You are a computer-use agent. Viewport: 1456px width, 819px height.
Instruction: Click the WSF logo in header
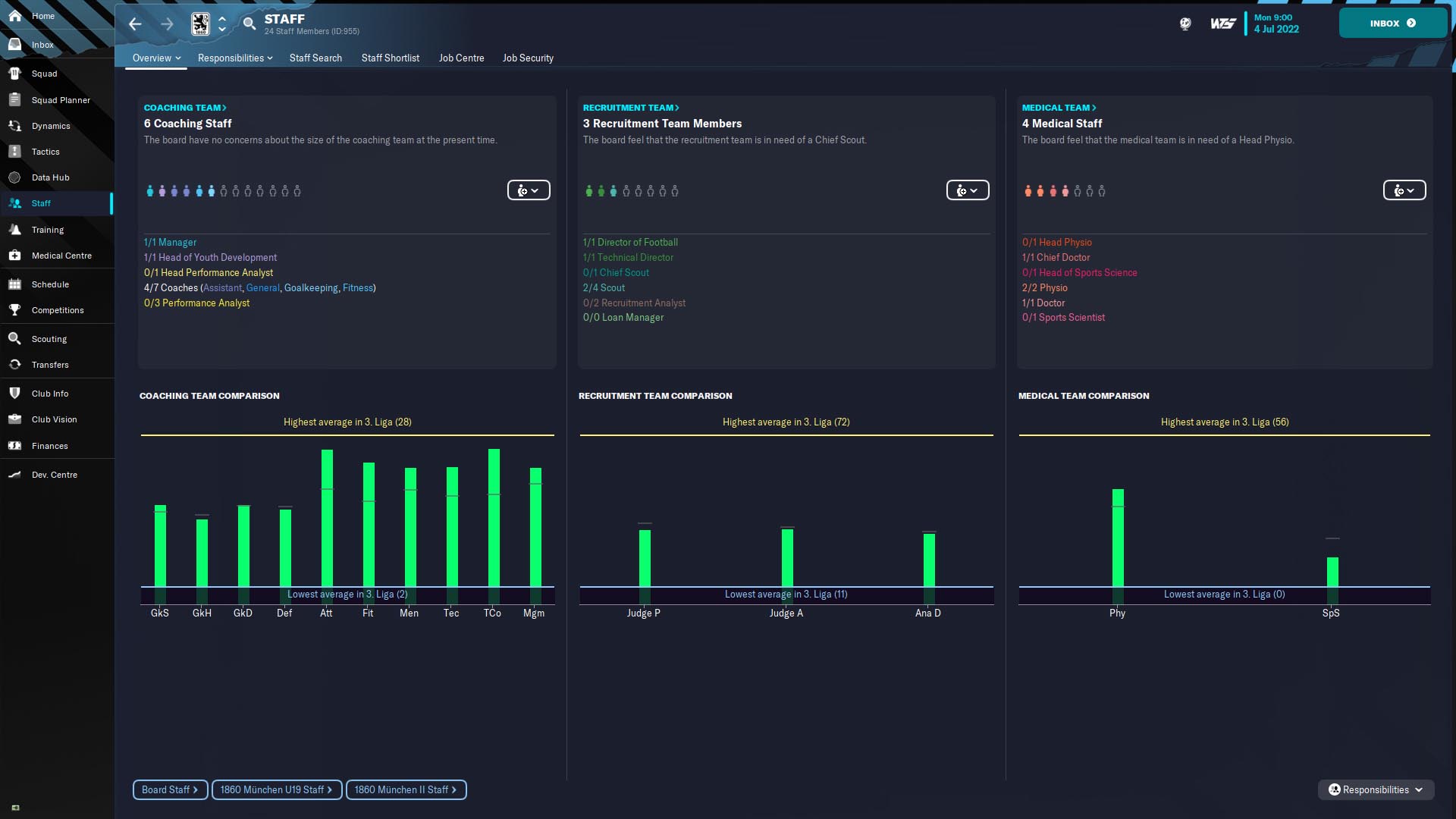1222,24
